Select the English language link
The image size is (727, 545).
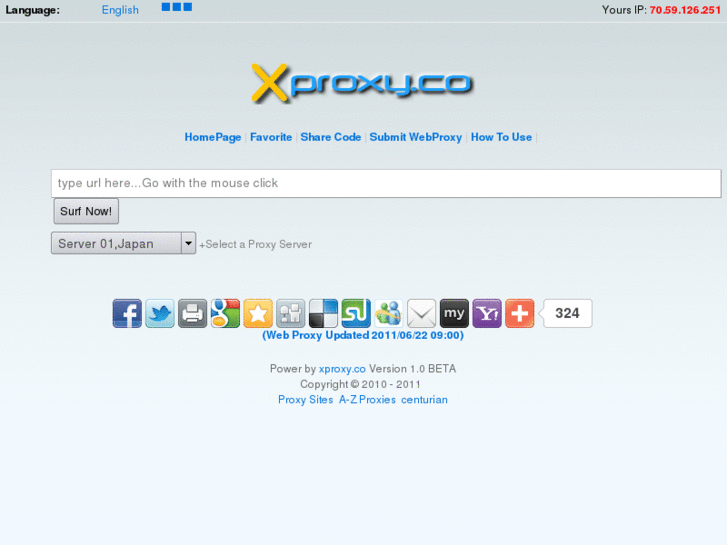(120, 10)
